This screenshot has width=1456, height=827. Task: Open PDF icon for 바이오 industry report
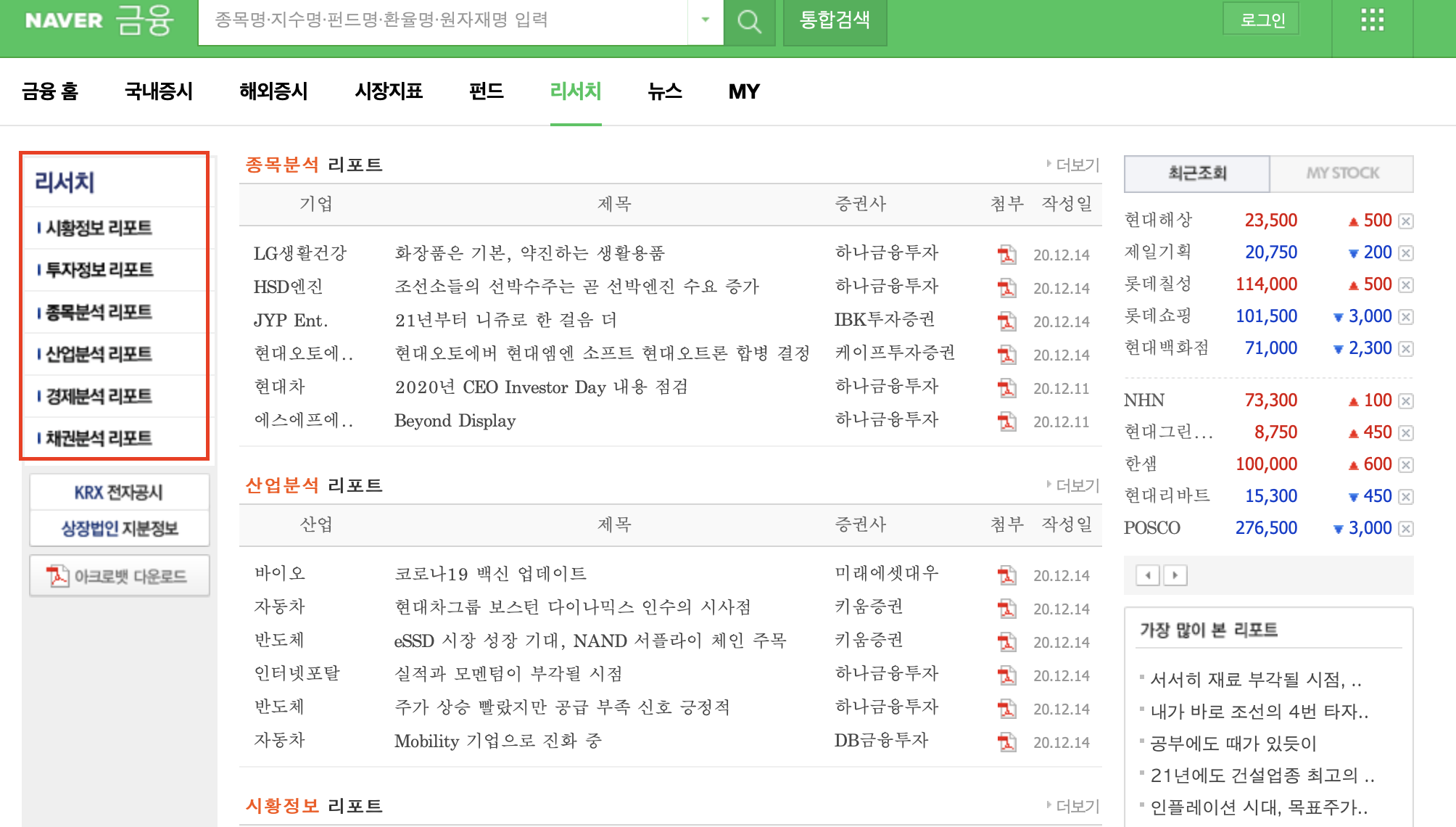[1006, 575]
